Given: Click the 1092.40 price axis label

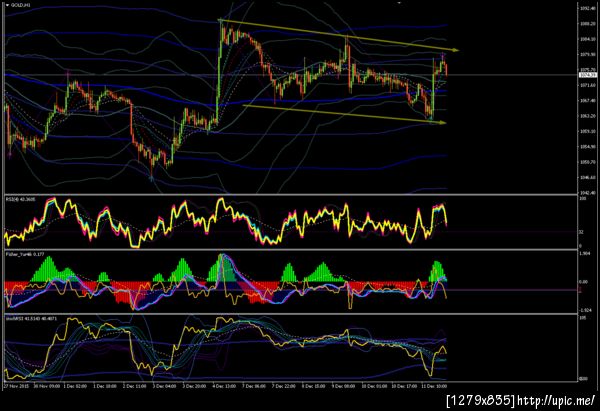Looking at the screenshot, I should [x=588, y=8].
